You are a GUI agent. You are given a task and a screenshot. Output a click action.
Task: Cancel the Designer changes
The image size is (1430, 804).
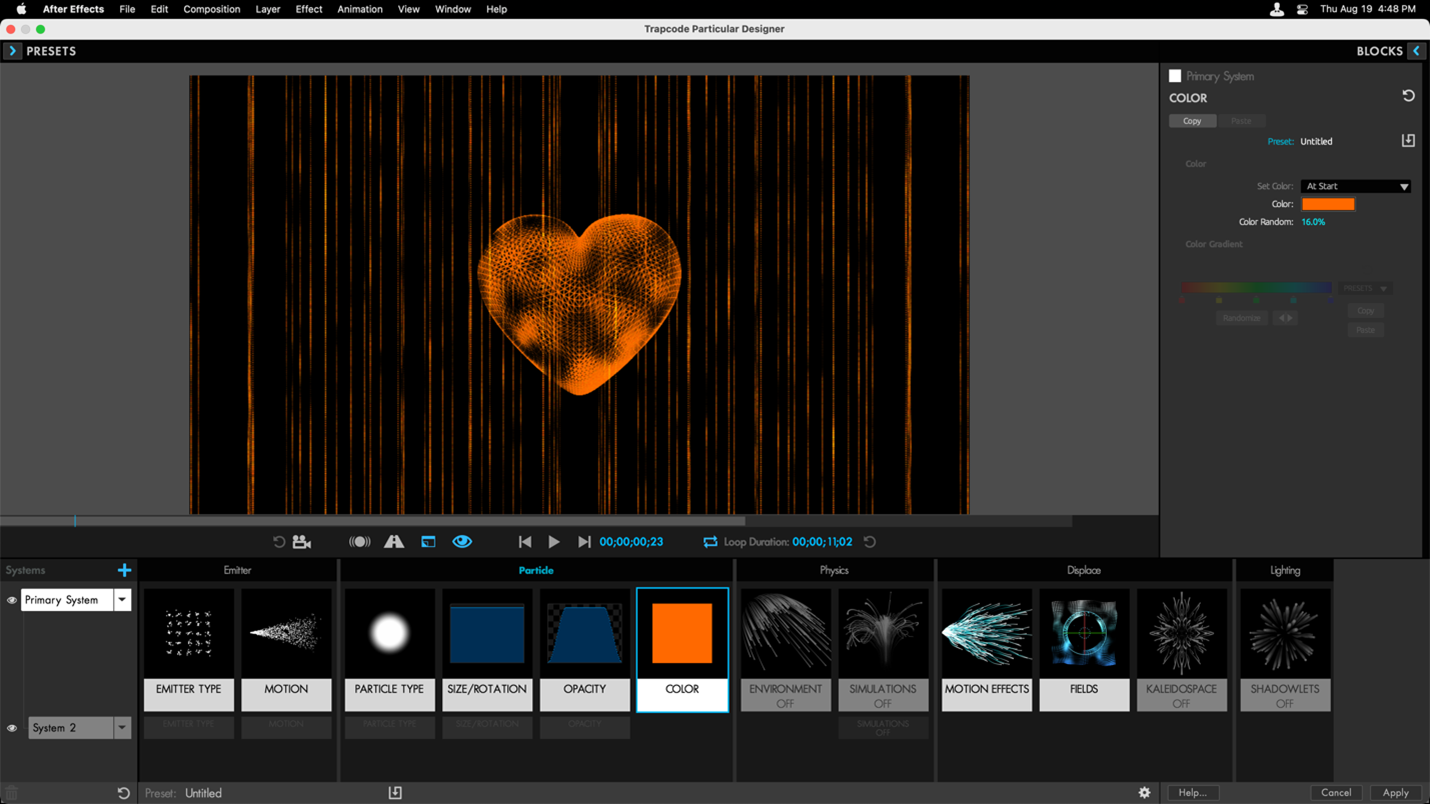pos(1336,793)
